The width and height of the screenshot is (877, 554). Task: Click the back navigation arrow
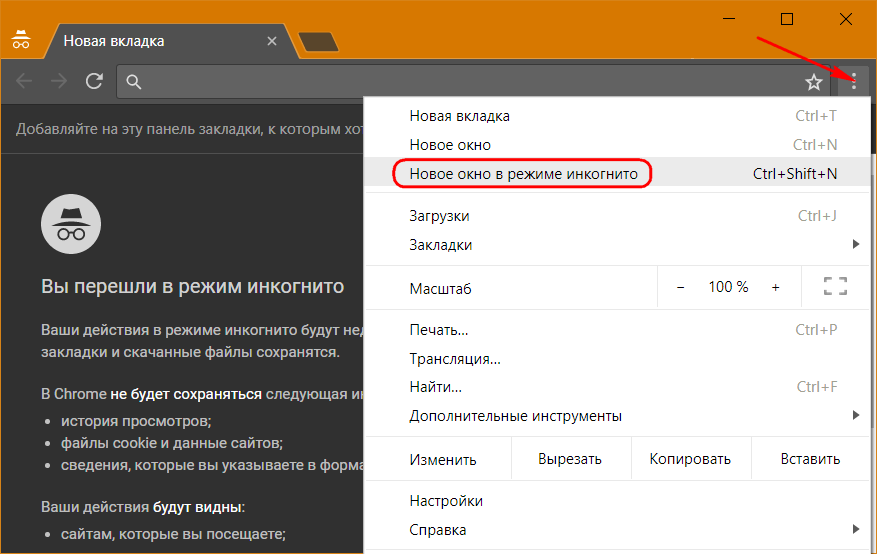(x=24, y=82)
